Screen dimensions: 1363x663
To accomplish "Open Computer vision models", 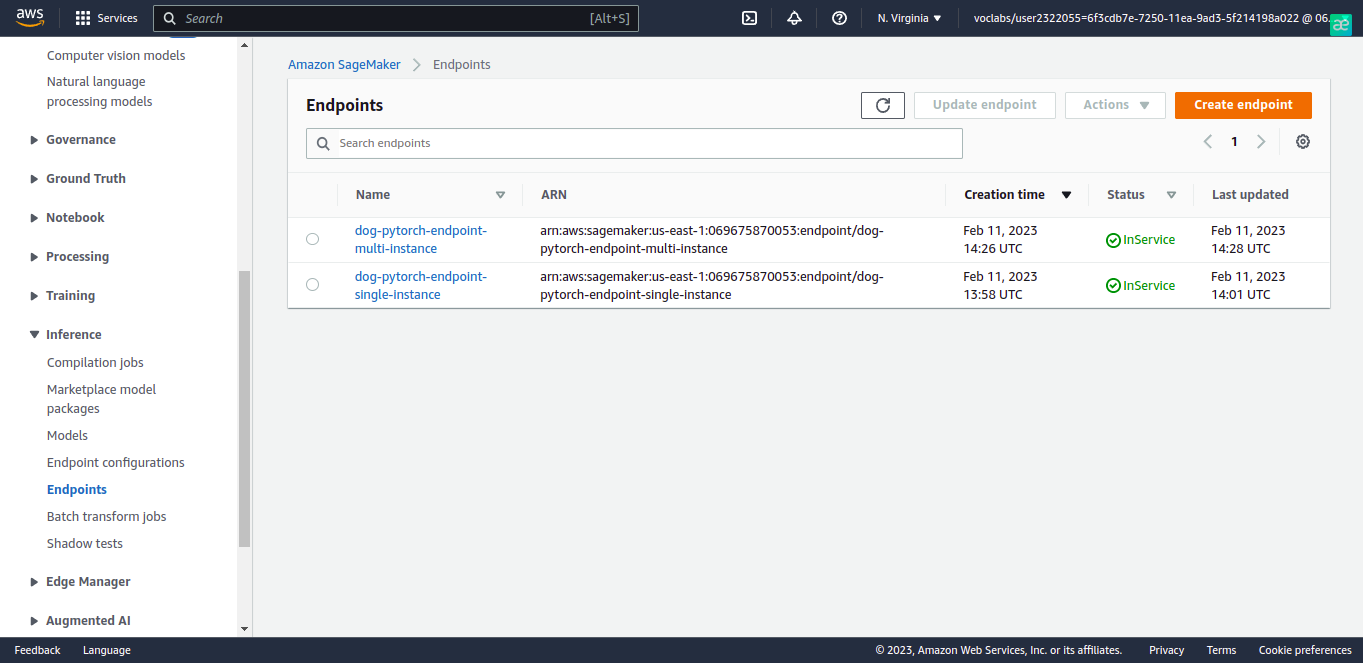I will (116, 56).
